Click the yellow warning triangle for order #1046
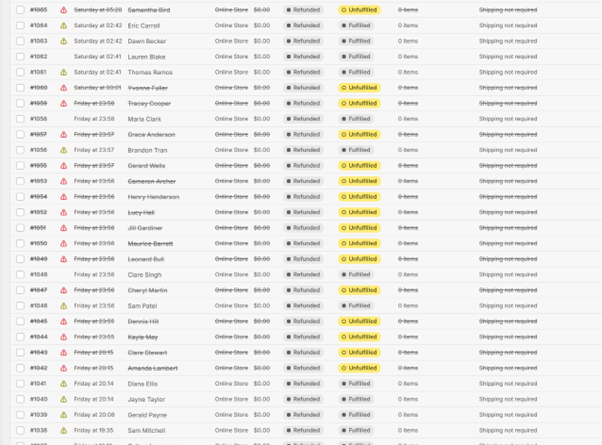This screenshot has width=602, height=445. [64, 306]
